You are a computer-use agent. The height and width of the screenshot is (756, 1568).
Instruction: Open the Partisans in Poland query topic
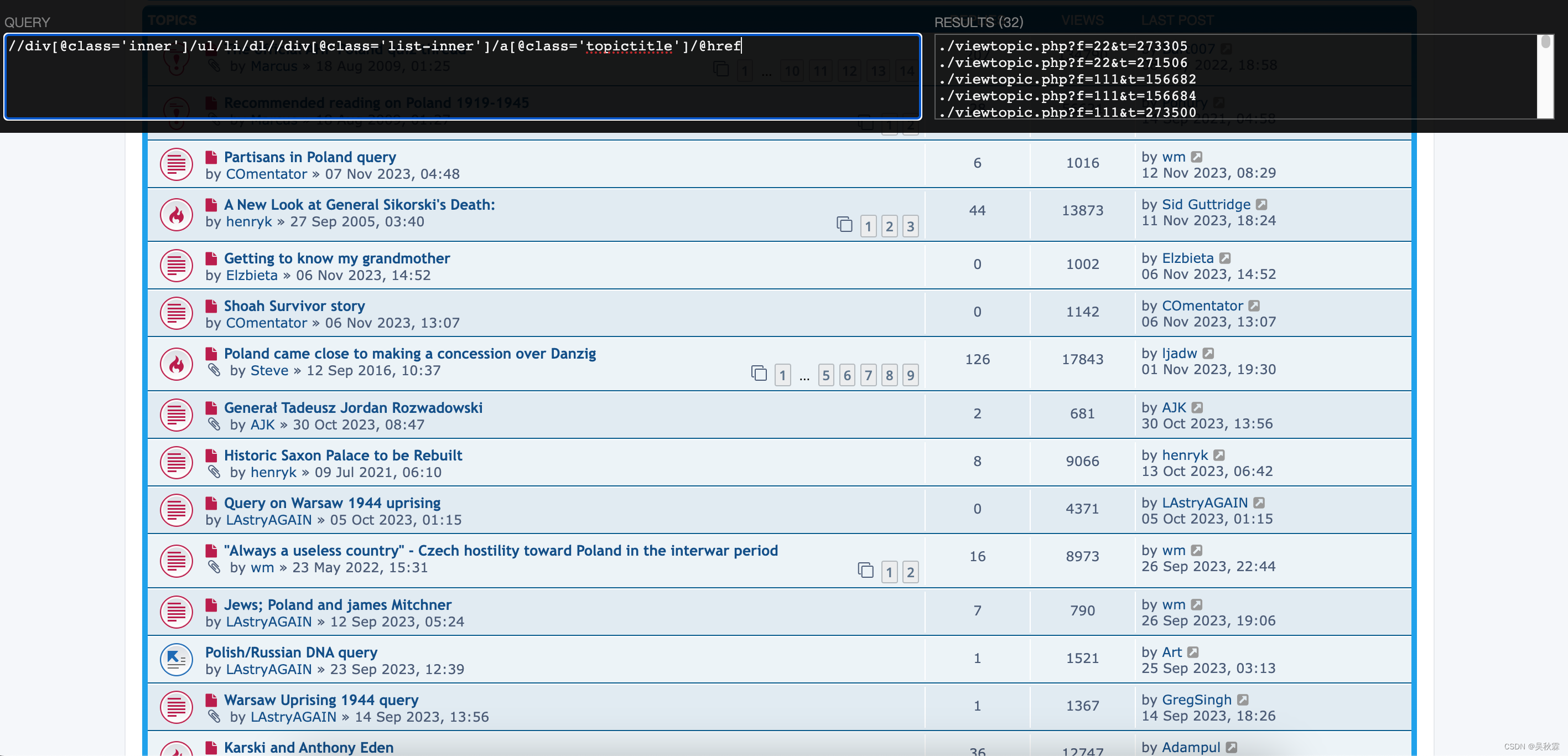coord(310,157)
